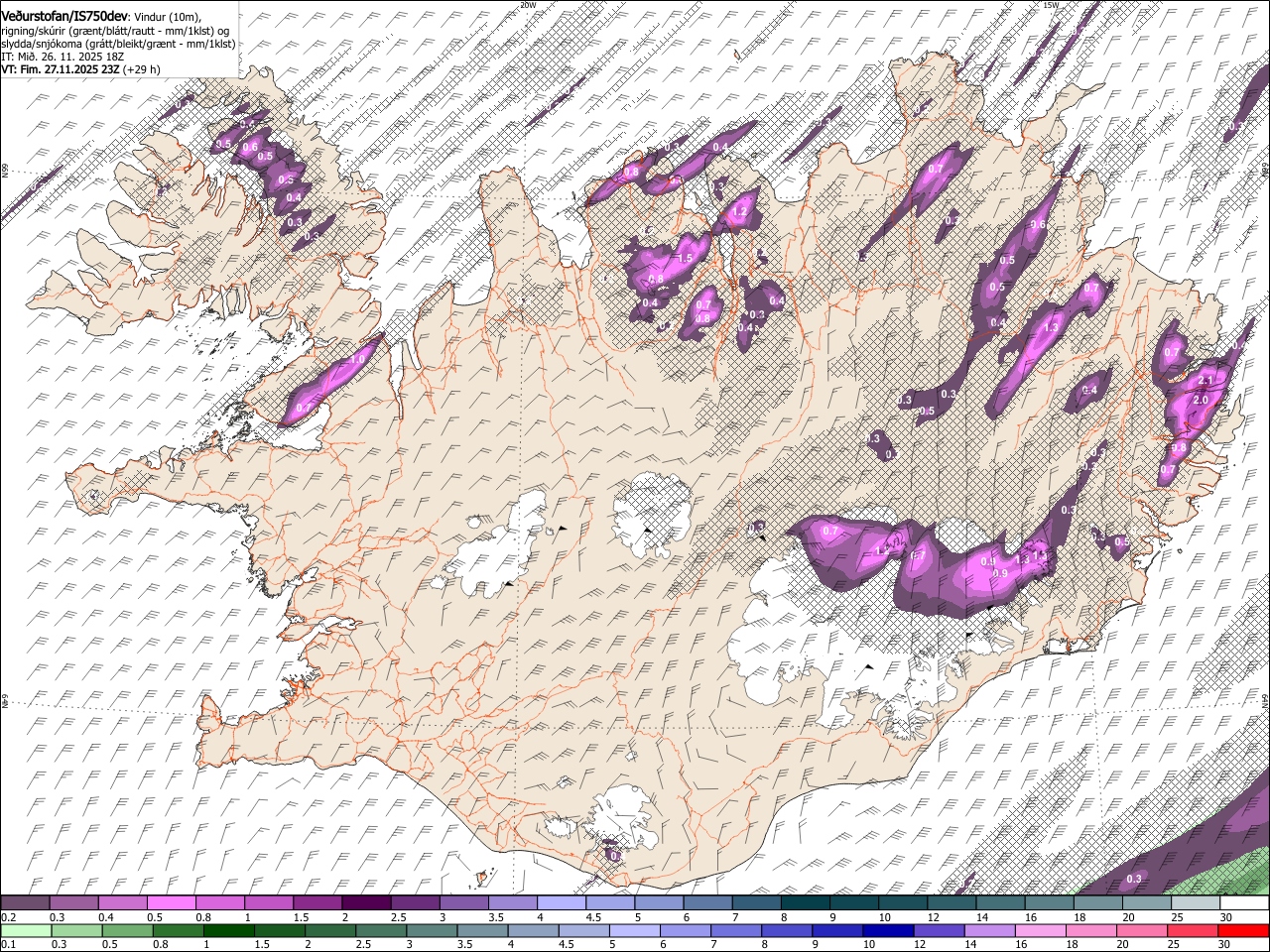Image resolution: width=1270 pixels, height=952 pixels.
Task: Click the '(+29 h)' forecast offset text
Action: point(144,69)
